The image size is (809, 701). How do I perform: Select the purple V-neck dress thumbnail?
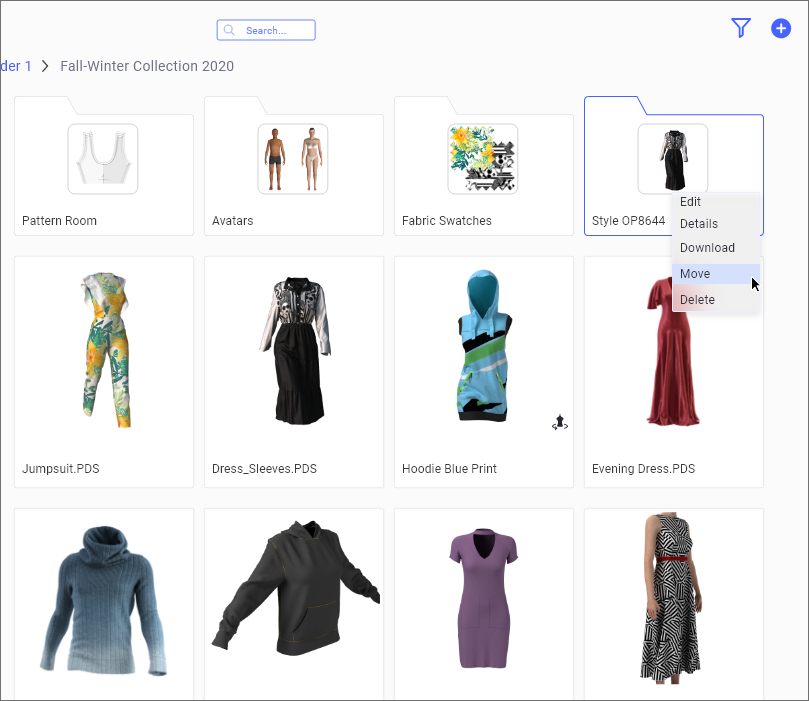[483, 598]
